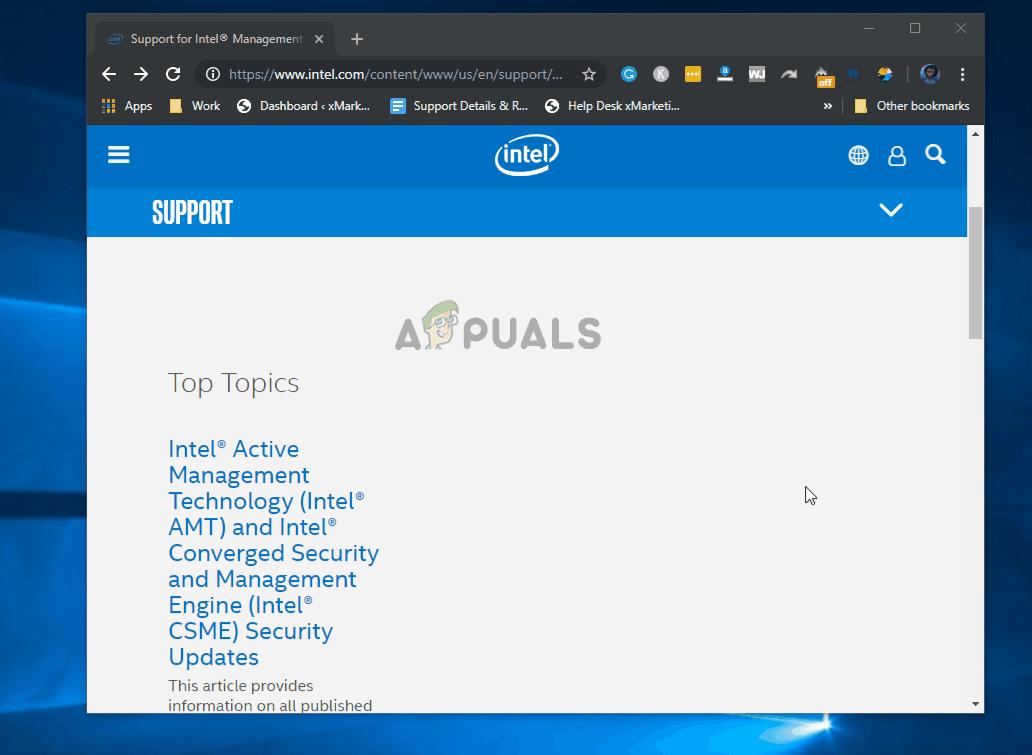Click the page's vertical scrollbar thumb
The width and height of the screenshot is (1032, 755).
tap(975, 272)
